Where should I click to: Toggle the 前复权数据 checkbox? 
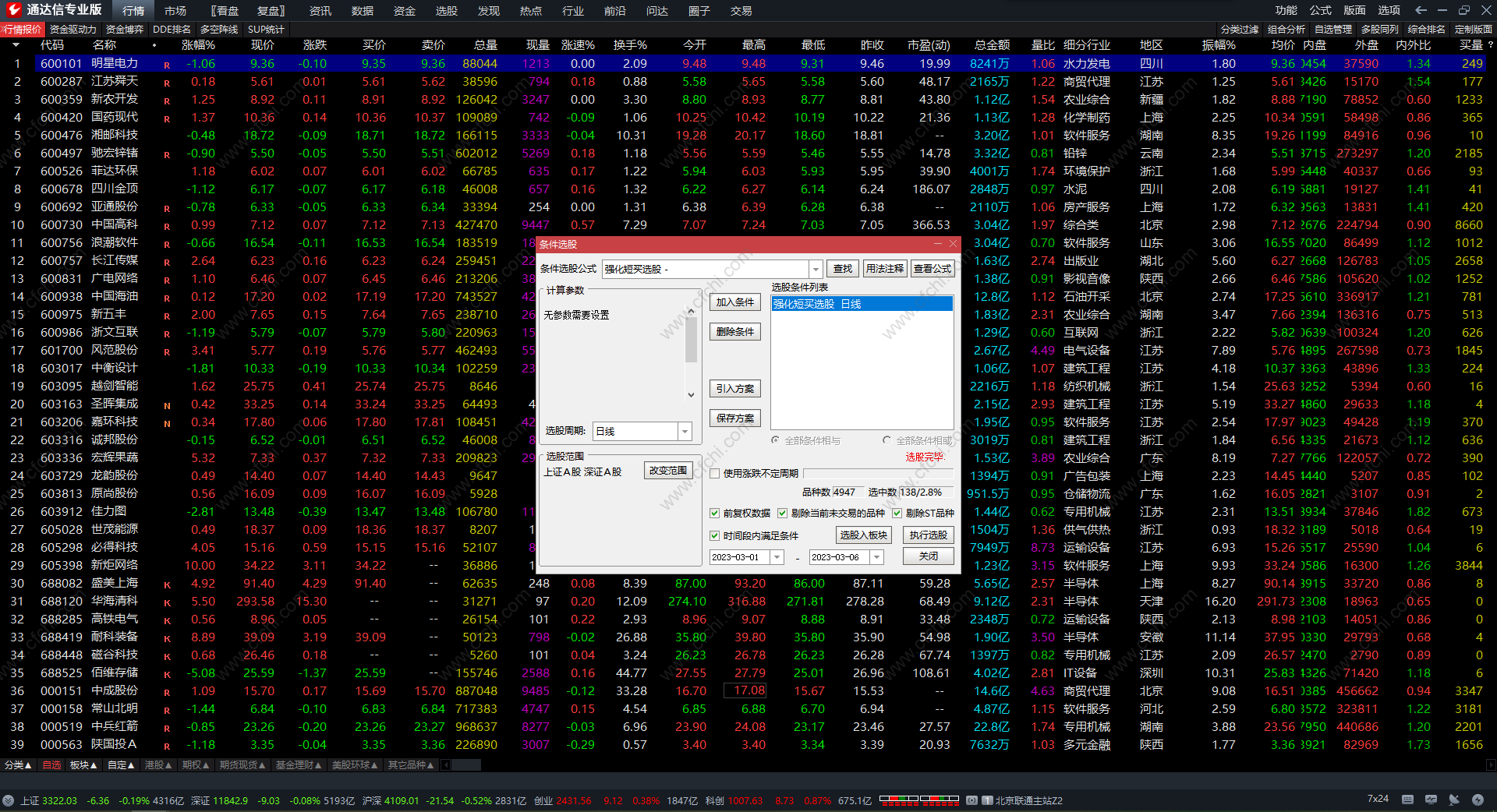pyautogui.click(x=714, y=514)
